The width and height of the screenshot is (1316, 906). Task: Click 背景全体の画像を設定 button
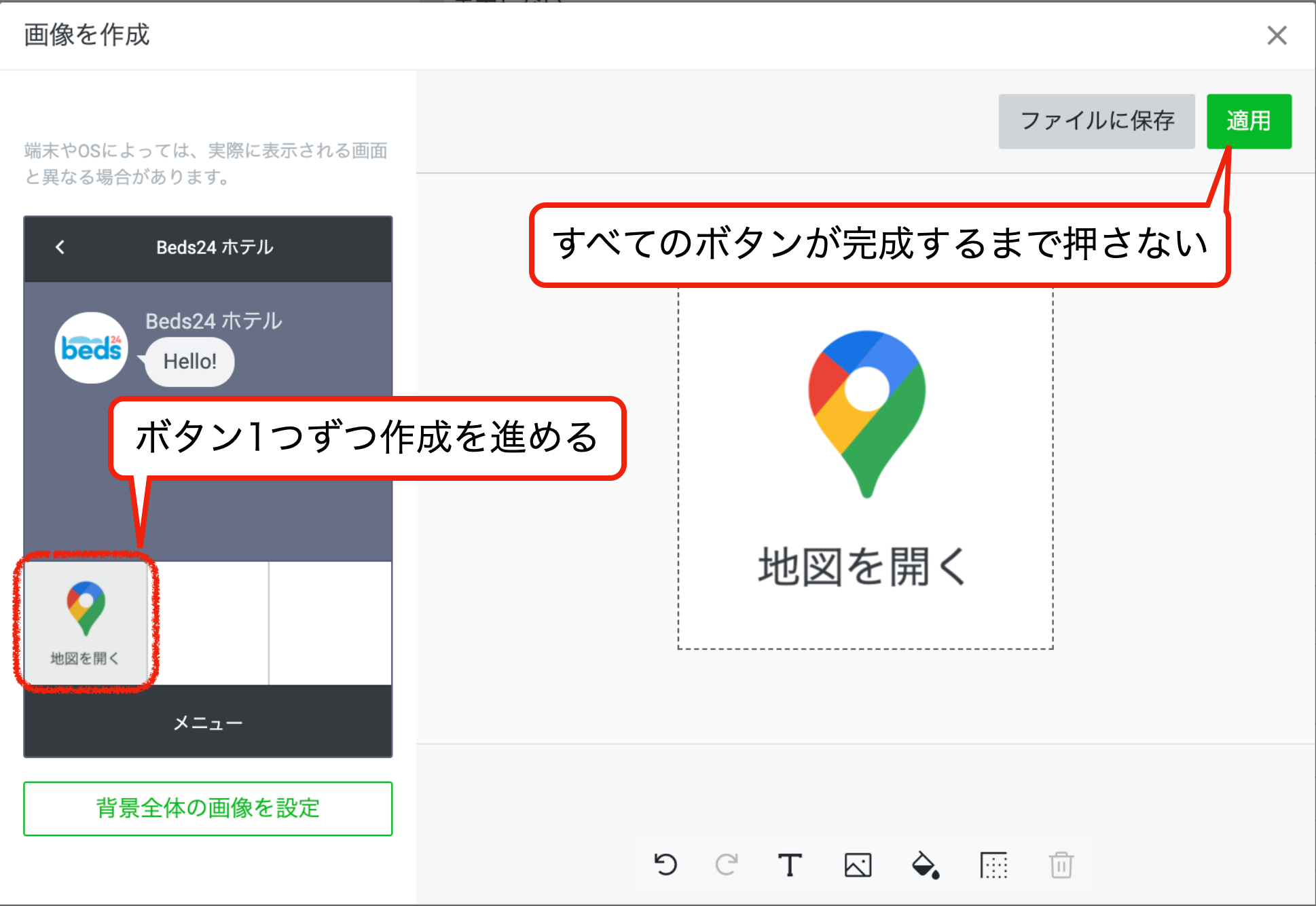click(x=208, y=808)
